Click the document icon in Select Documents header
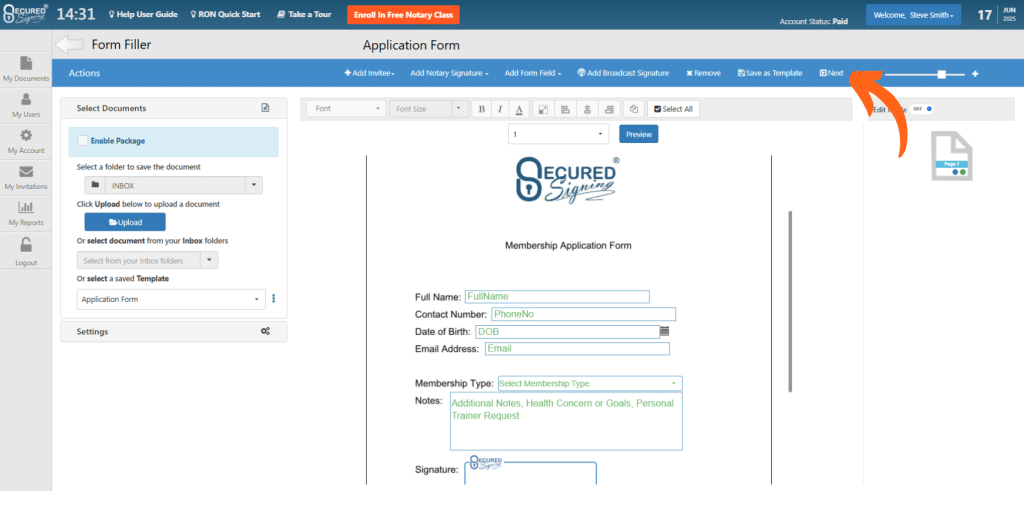Viewport: 1024px width, 514px height. [265, 108]
